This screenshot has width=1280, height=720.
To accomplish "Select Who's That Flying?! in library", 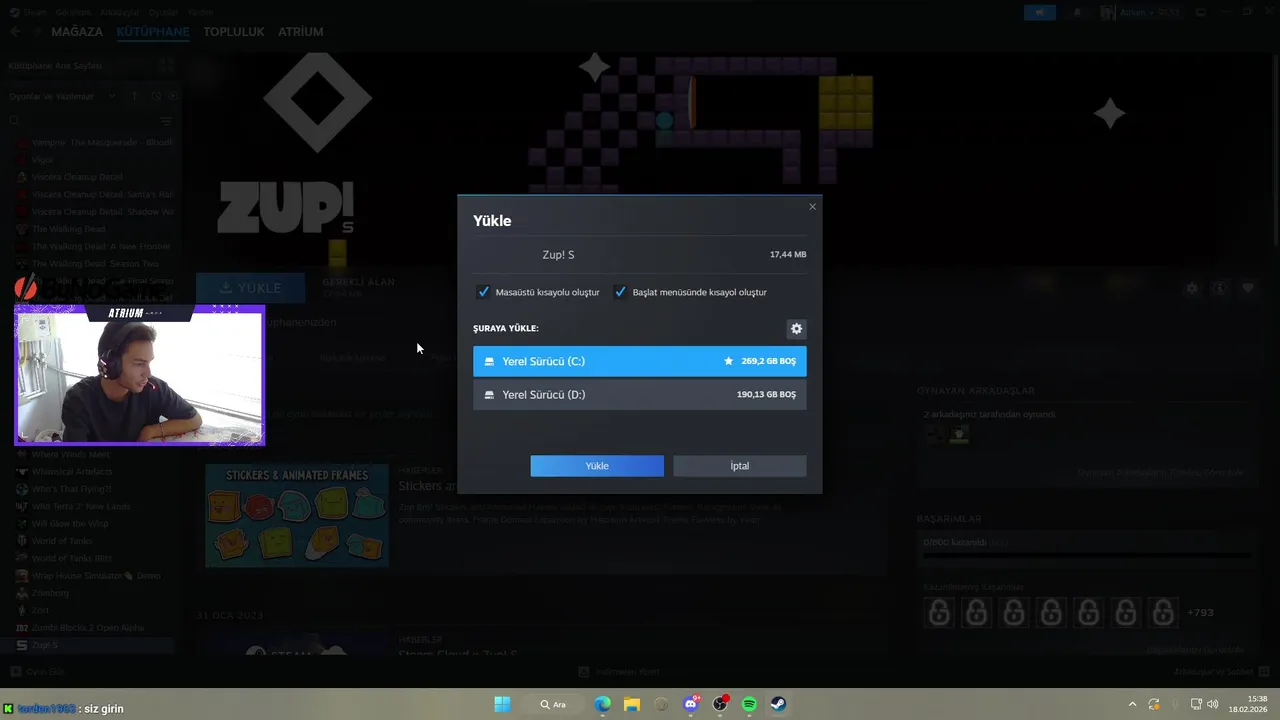I will 95,489.
